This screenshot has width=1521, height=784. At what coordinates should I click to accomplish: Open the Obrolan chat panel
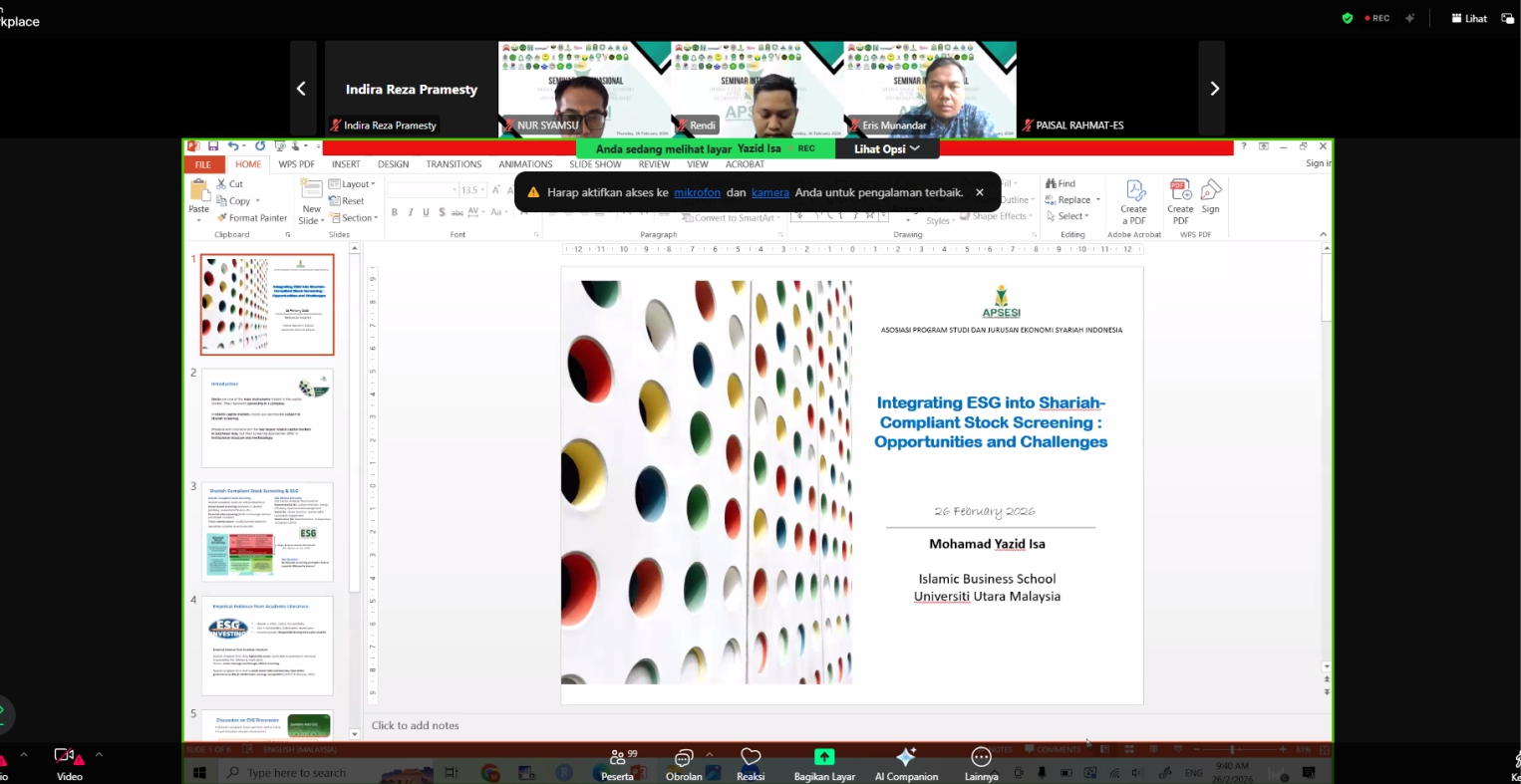684,765
